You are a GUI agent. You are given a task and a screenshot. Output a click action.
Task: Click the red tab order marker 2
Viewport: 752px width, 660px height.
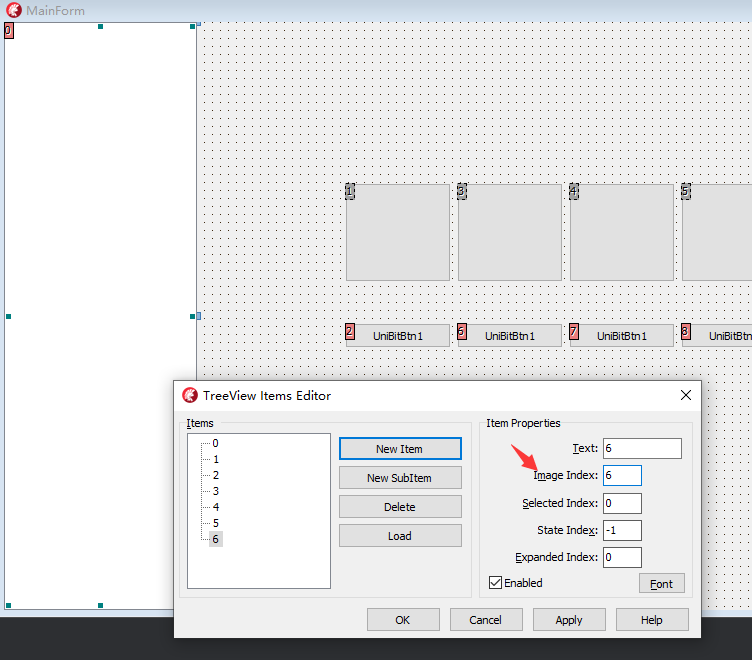(350, 332)
